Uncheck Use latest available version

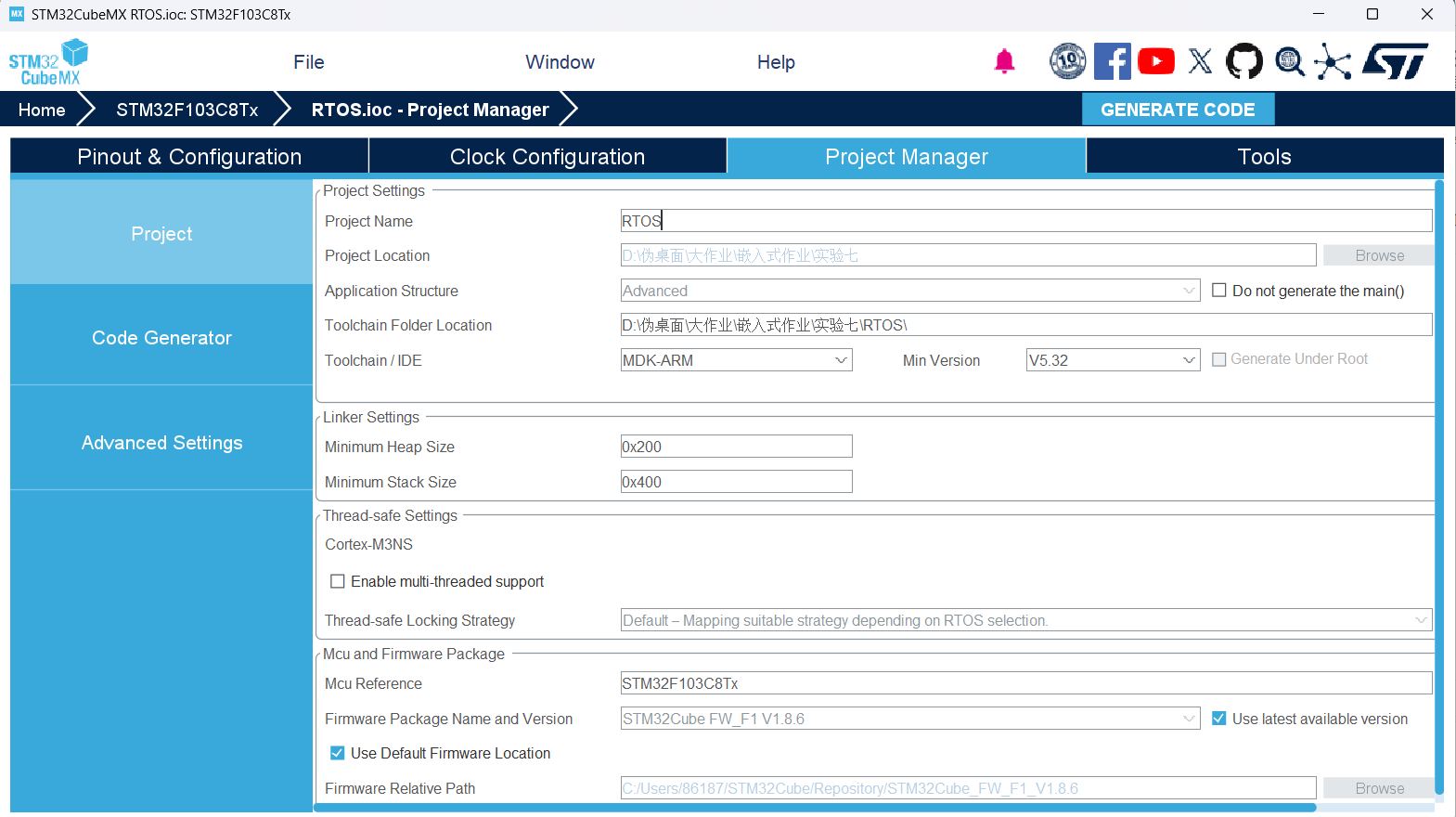(1219, 719)
